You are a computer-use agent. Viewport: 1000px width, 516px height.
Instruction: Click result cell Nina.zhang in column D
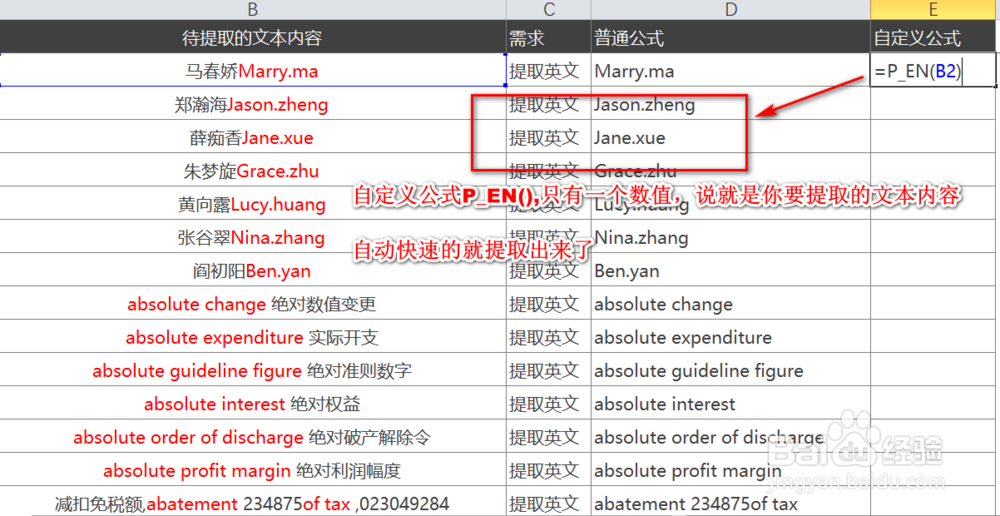[x=731, y=237]
